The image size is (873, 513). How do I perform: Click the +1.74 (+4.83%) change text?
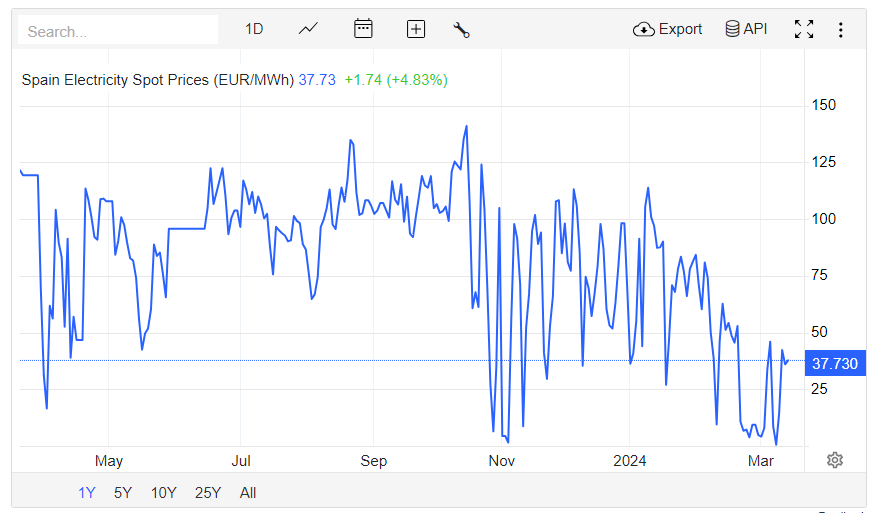pos(396,80)
